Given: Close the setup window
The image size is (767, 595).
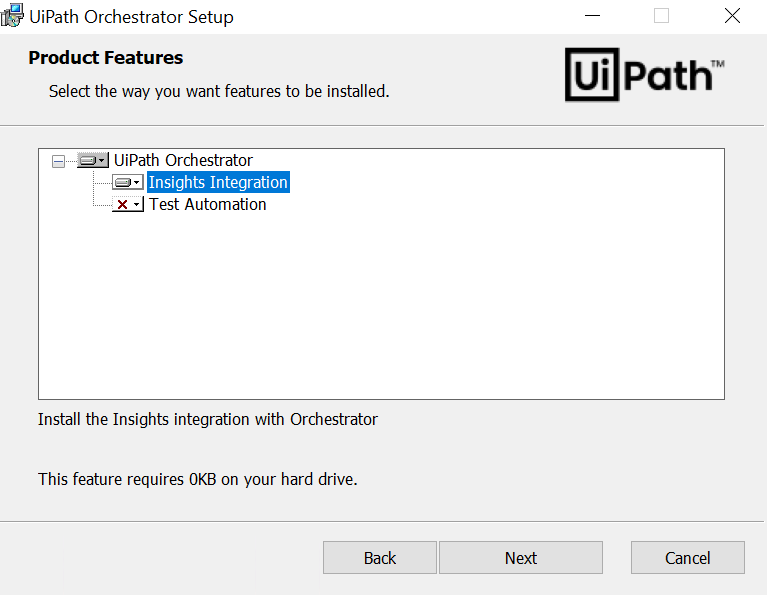Looking at the screenshot, I should click(732, 16).
